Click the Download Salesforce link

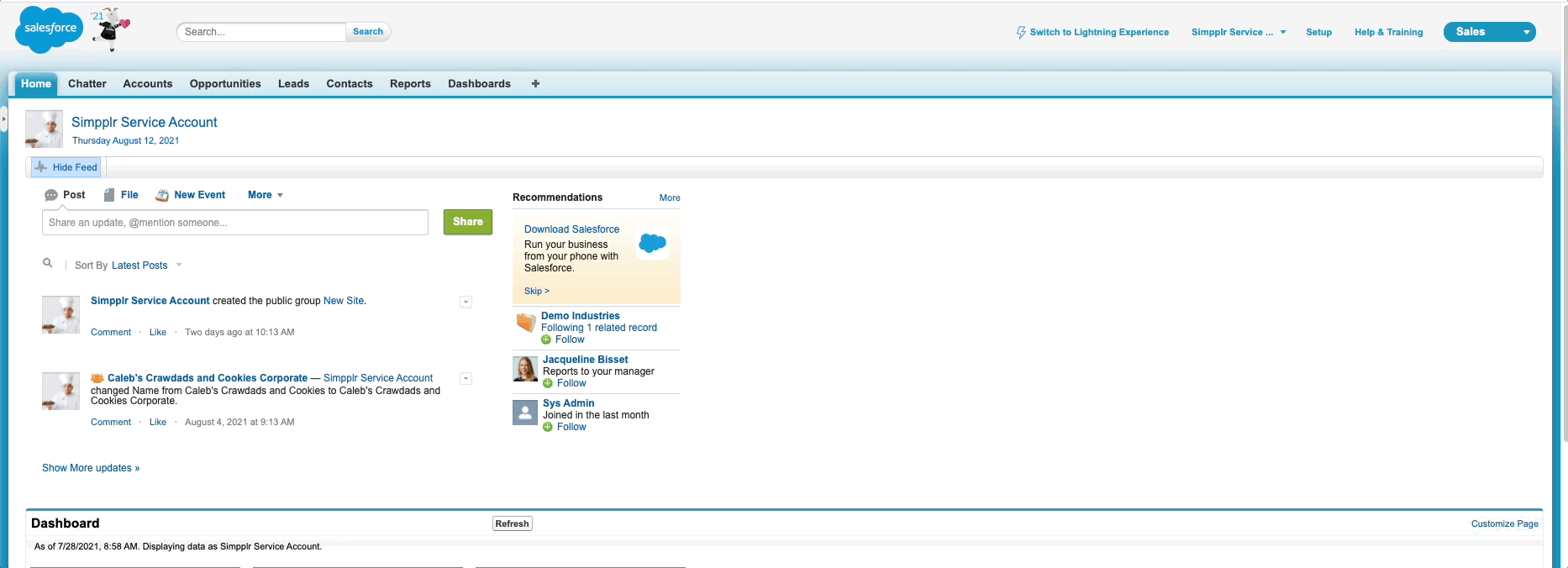572,229
